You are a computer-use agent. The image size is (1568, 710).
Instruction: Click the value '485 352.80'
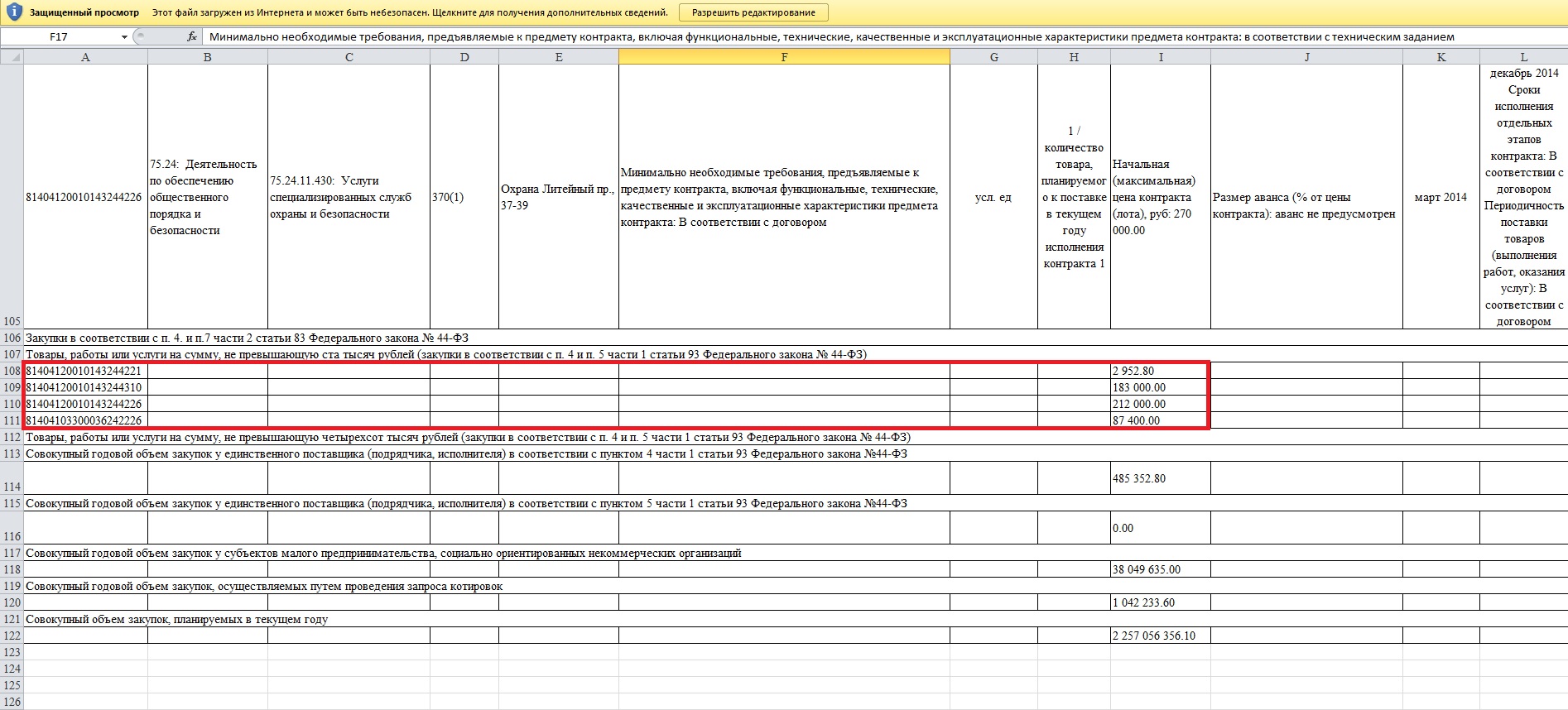(x=1139, y=478)
